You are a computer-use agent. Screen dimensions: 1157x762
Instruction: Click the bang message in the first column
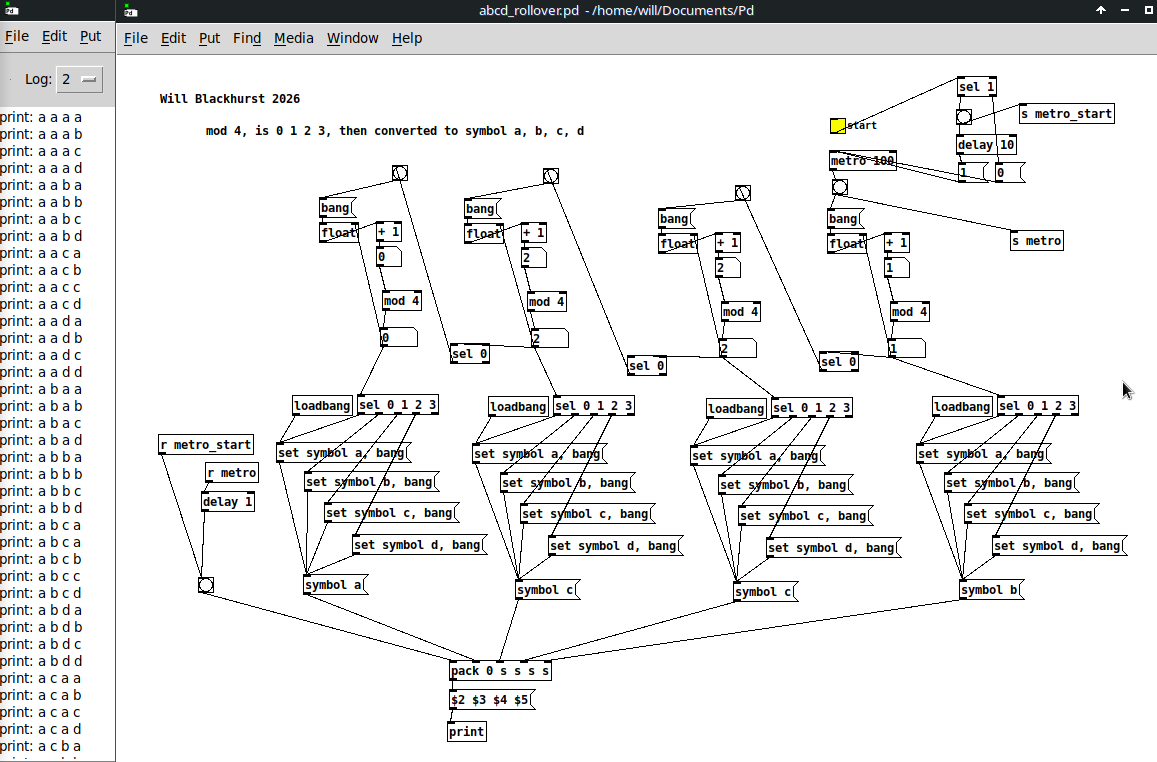pyautogui.click(x=335, y=207)
